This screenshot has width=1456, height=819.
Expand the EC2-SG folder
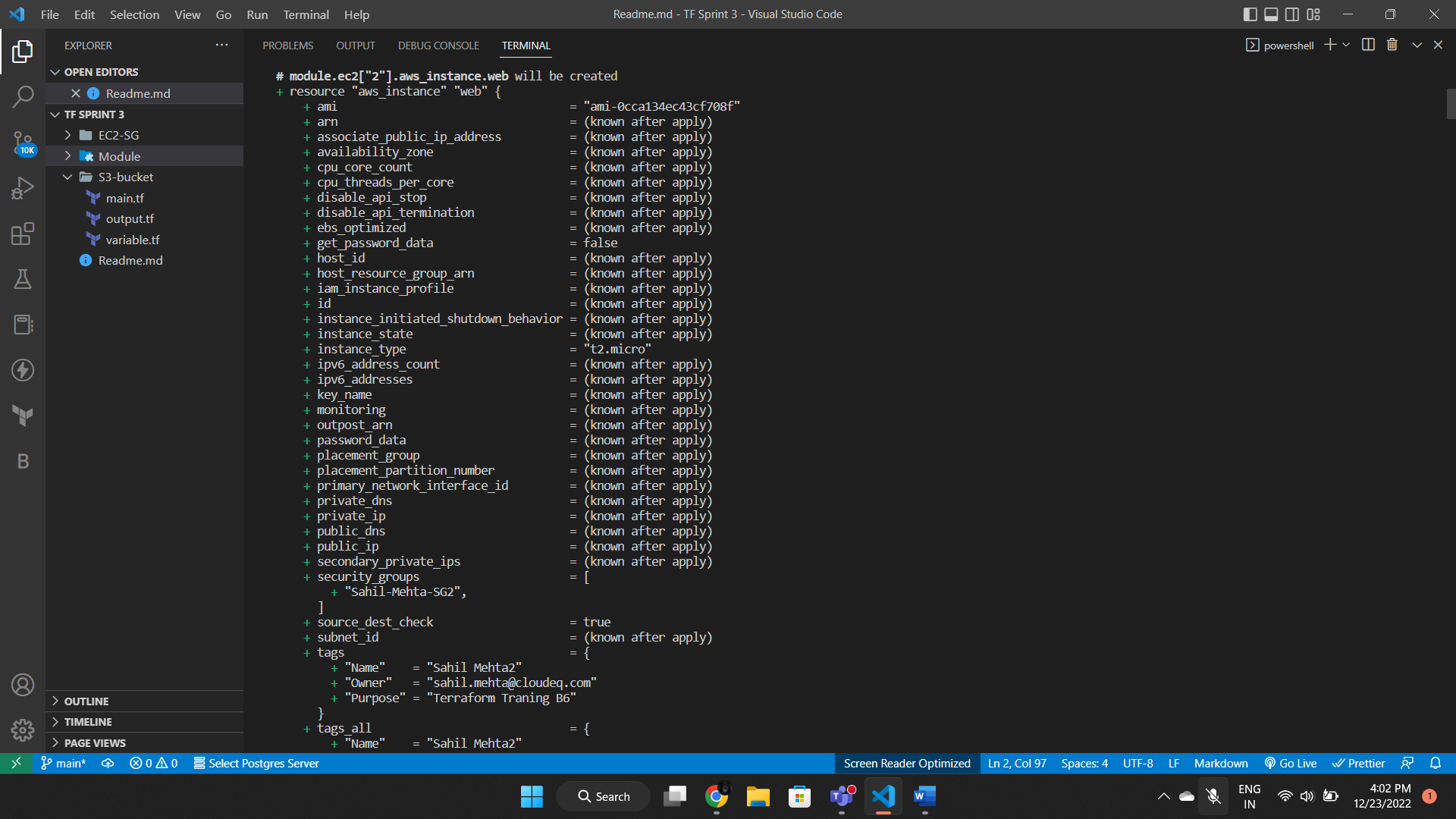click(x=67, y=135)
